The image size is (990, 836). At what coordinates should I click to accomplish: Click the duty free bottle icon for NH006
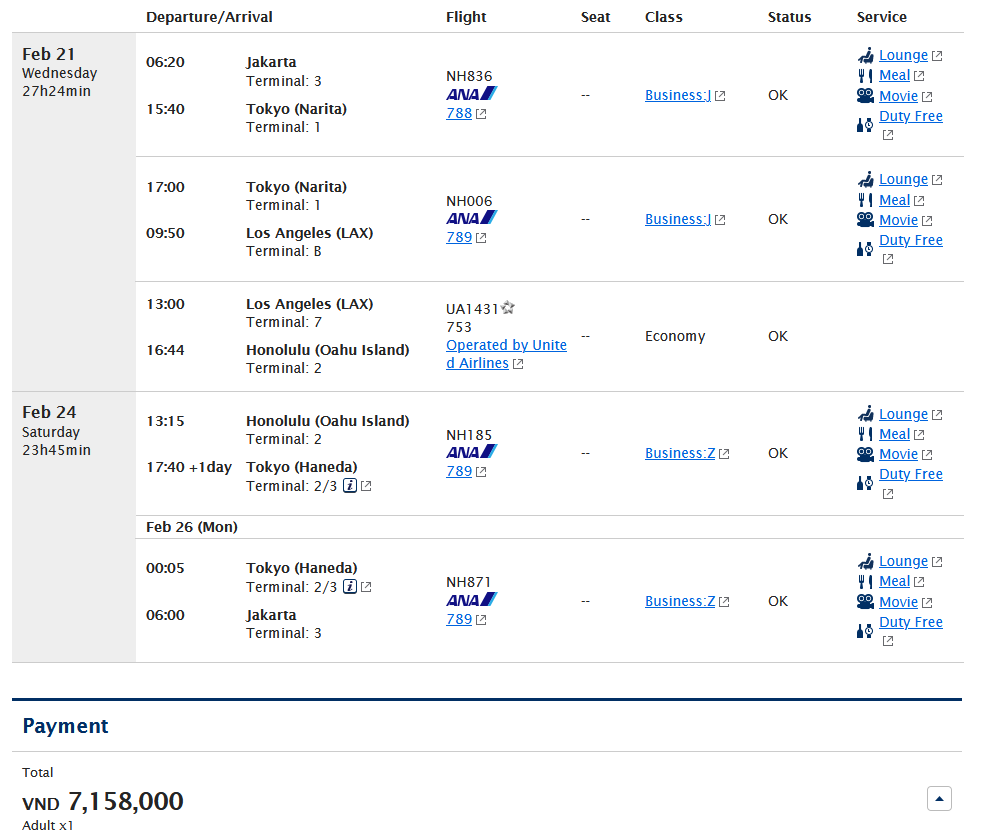[865, 249]
